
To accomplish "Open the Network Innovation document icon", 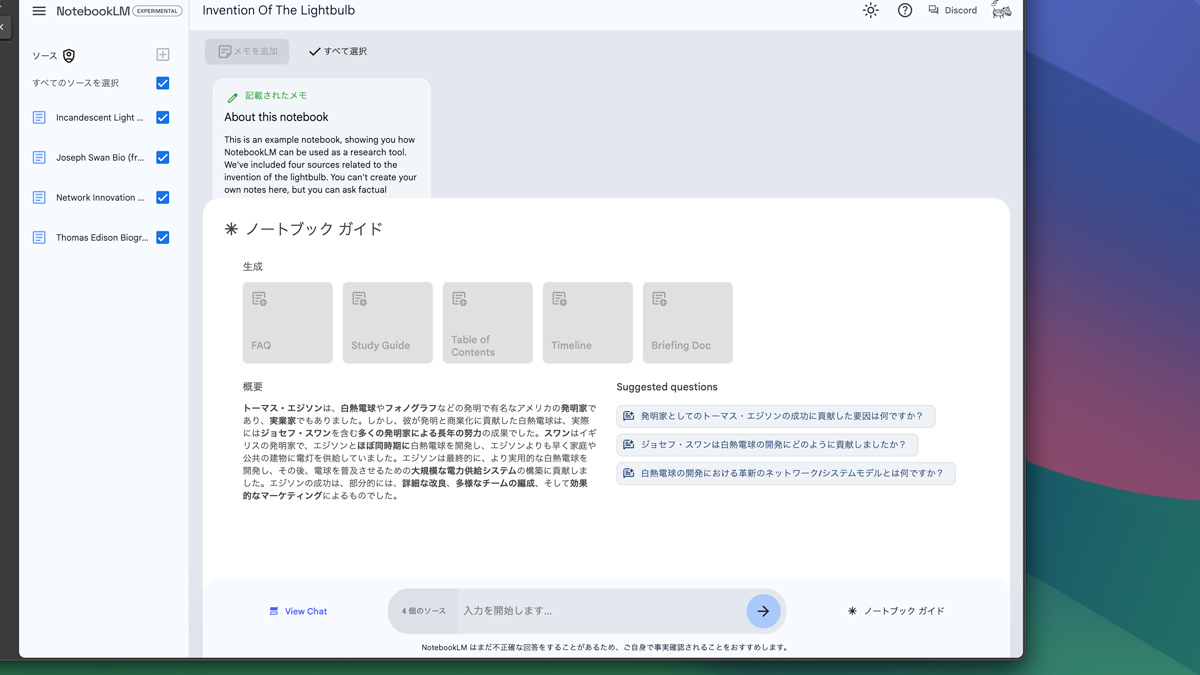I will point(39,197).
